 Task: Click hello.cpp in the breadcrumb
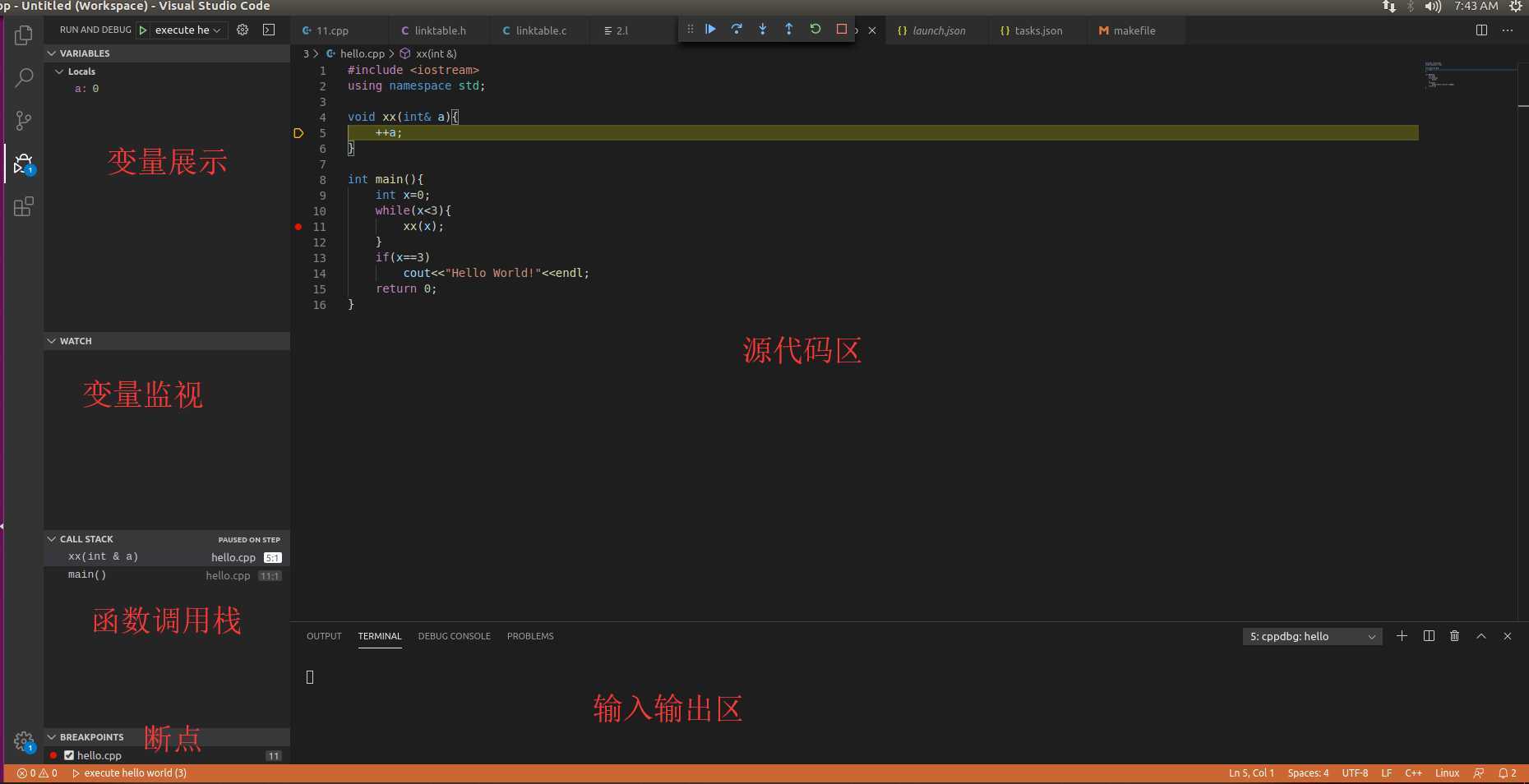pyautogui.click(x=355, y=53)
